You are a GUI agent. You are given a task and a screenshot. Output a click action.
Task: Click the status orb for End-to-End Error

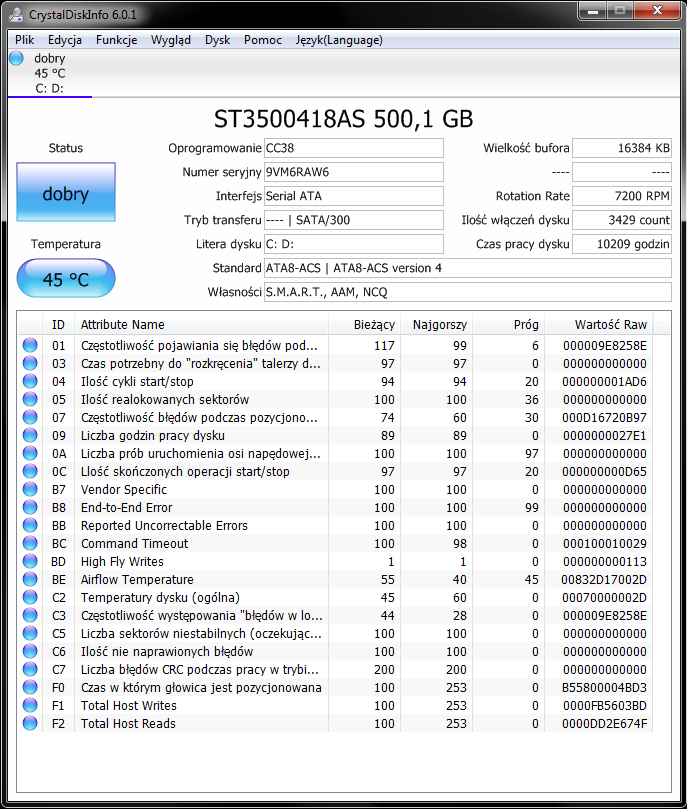tap(30, 507)
